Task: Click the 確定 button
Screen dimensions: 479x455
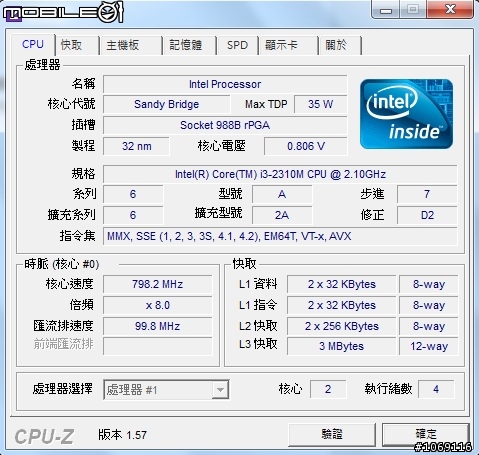Action: [426, 434]
